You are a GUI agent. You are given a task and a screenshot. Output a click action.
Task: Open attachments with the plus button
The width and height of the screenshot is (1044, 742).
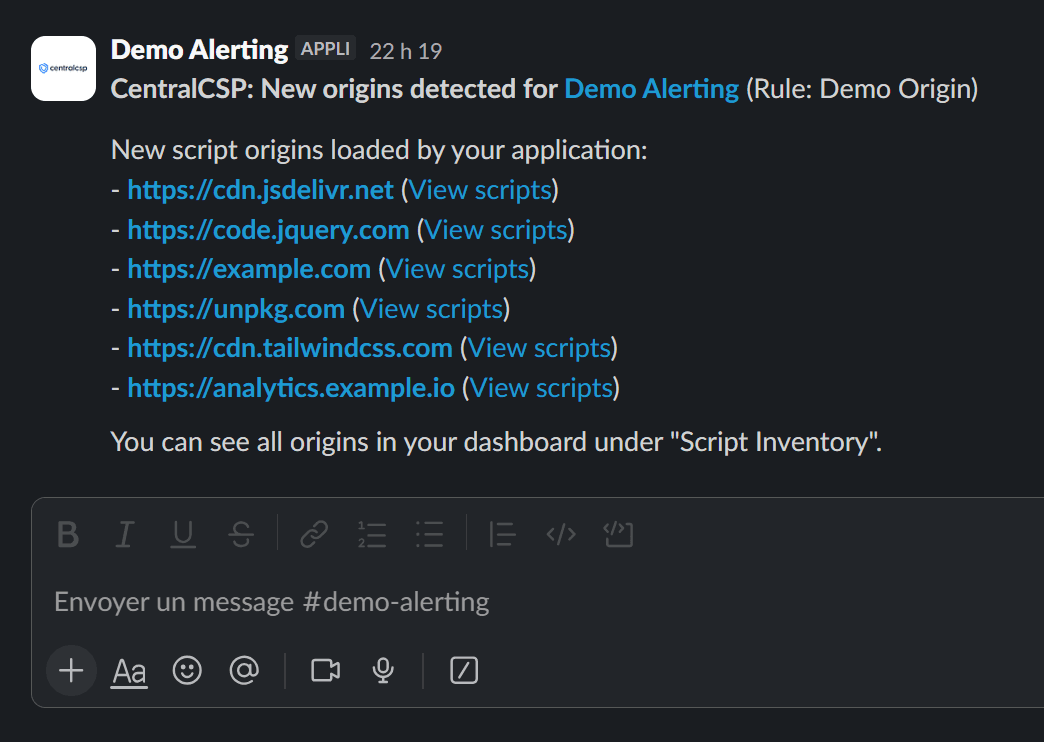point(70,671)
